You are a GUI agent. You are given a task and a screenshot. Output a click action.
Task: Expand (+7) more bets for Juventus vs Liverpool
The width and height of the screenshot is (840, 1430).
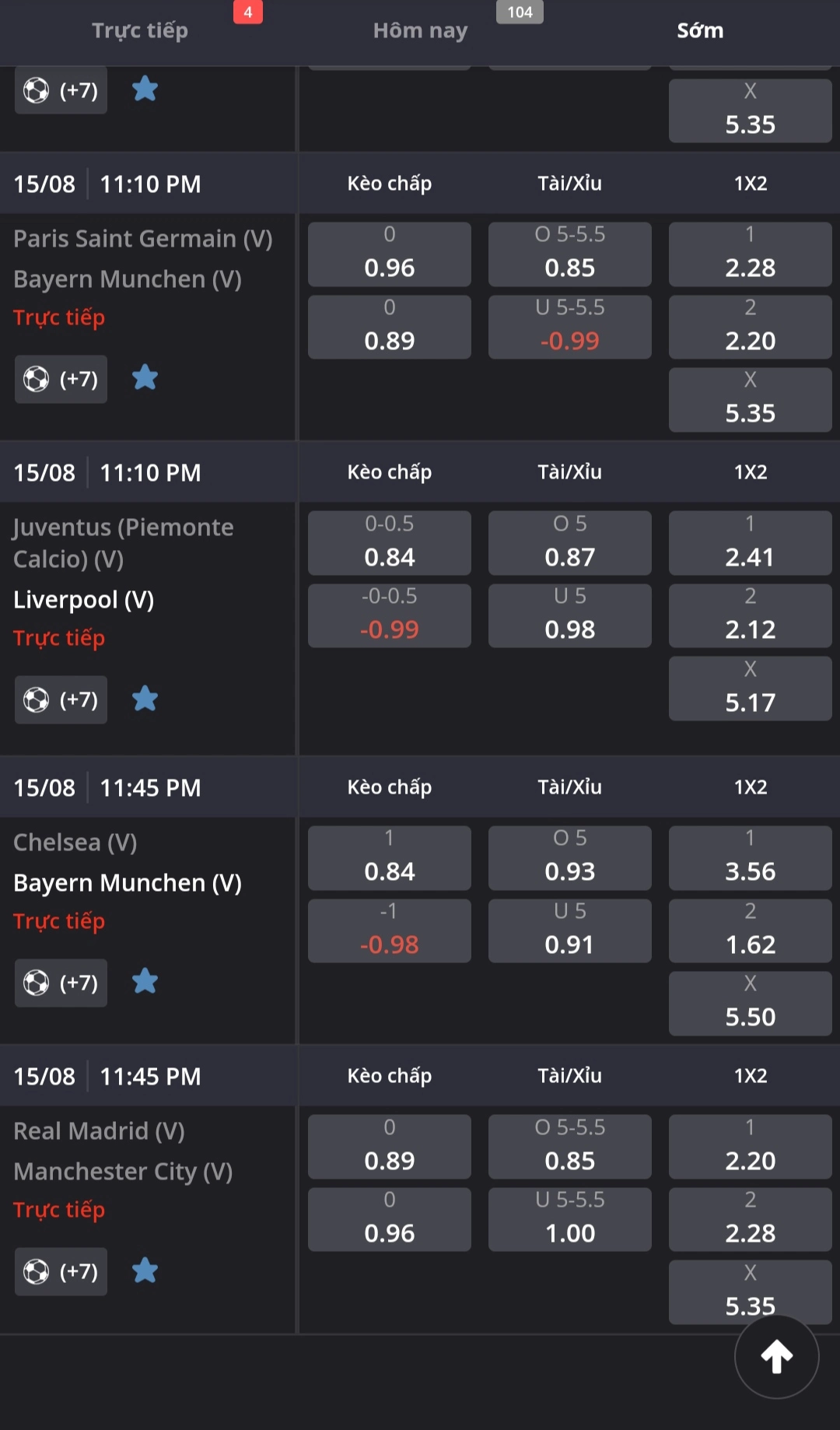pos(61,699)
